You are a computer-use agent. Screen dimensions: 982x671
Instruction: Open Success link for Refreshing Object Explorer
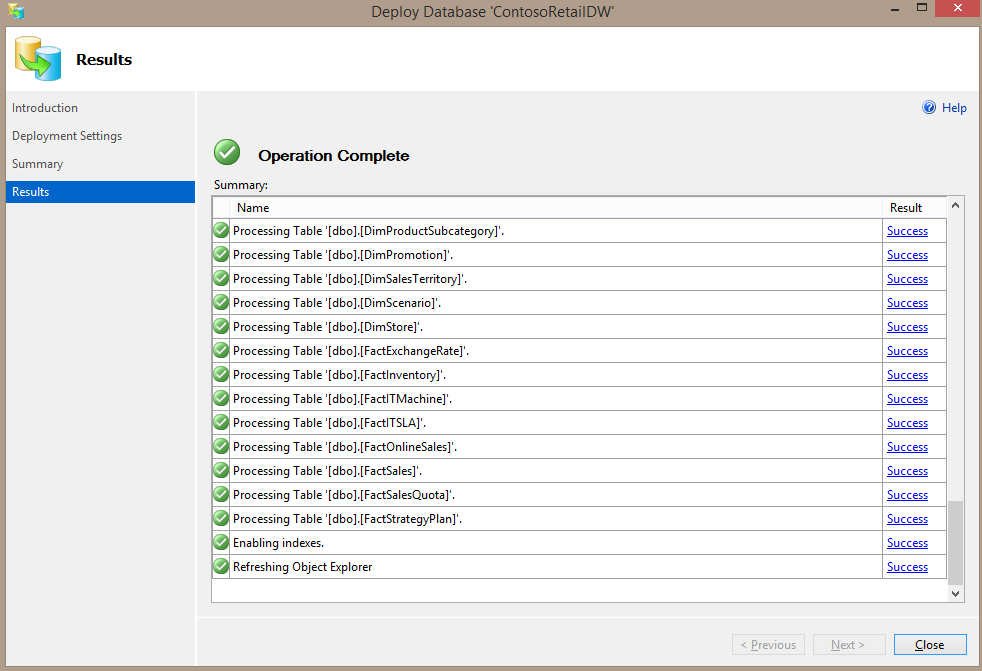tap(907, 567)
